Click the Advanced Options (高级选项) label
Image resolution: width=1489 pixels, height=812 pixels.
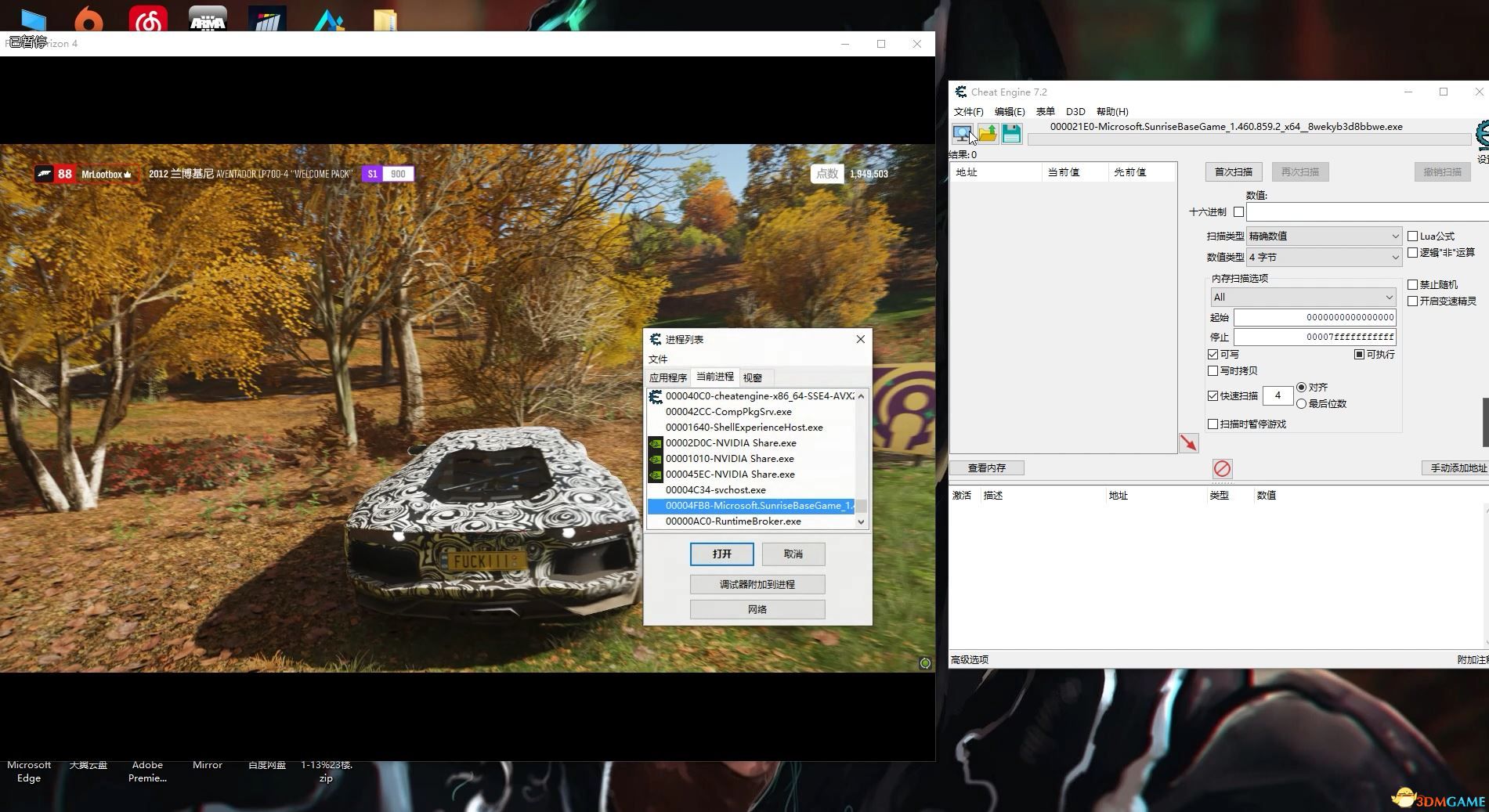tap(970, 659)
